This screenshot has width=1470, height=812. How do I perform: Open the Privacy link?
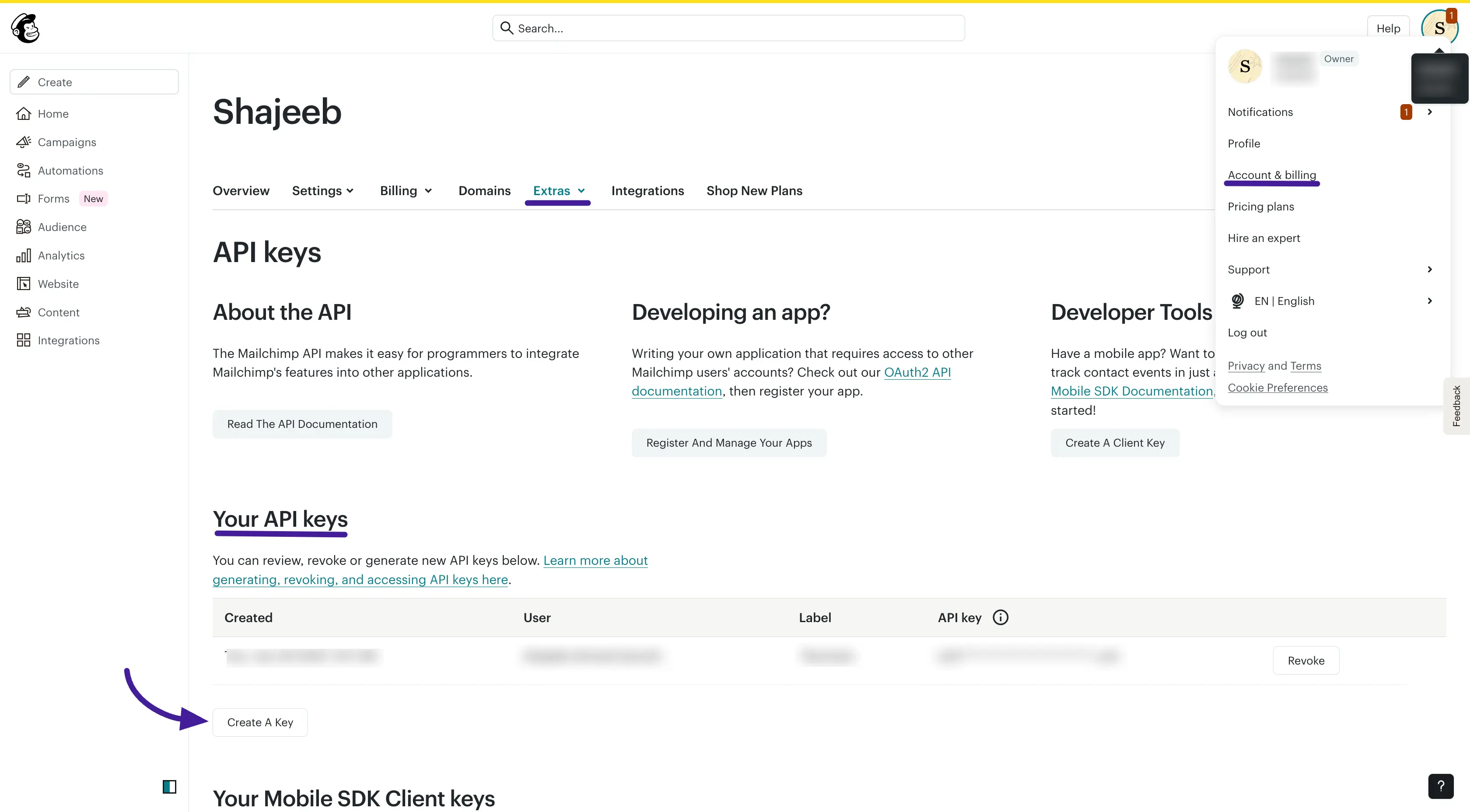tap(1246, 365)
